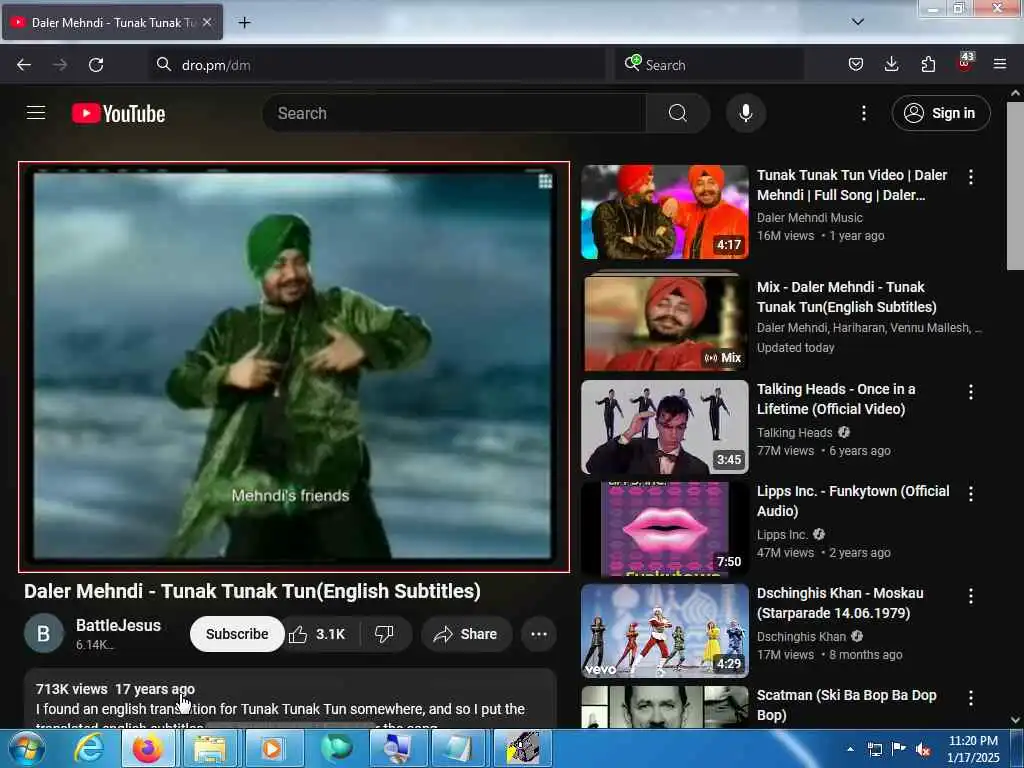
Task: Type in the YouTube Search field
Action: tap(455, 113)
